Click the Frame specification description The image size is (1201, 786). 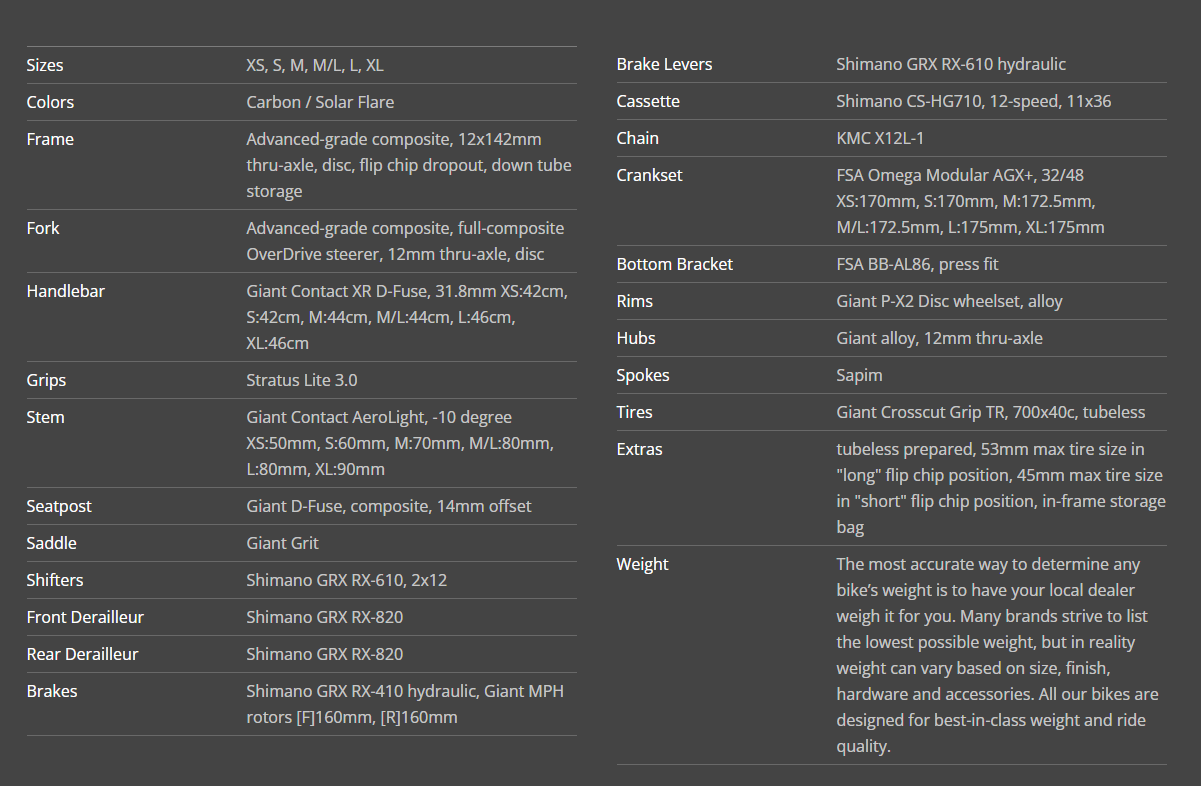pos(409,165)
